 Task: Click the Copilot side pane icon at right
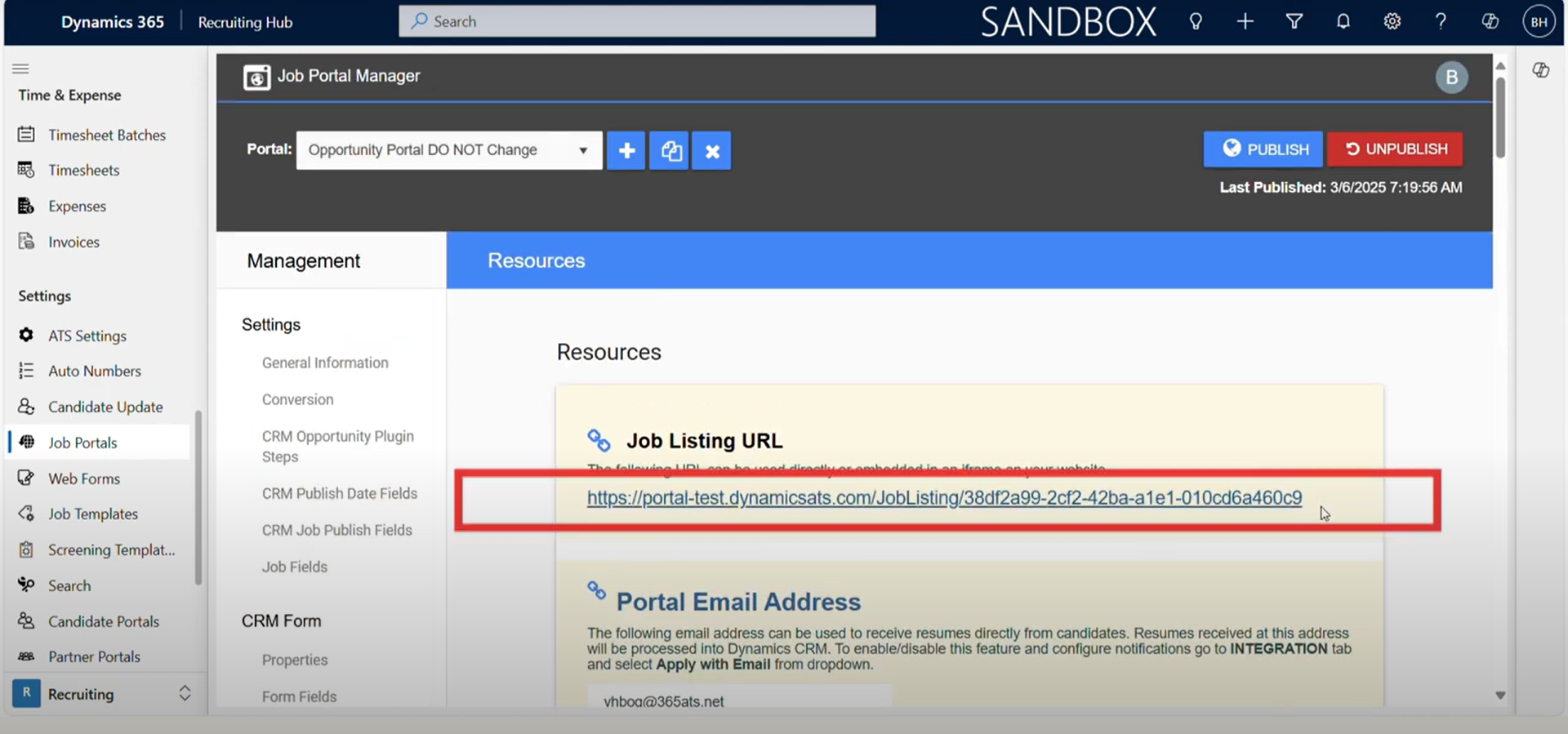click(1541, 70)
